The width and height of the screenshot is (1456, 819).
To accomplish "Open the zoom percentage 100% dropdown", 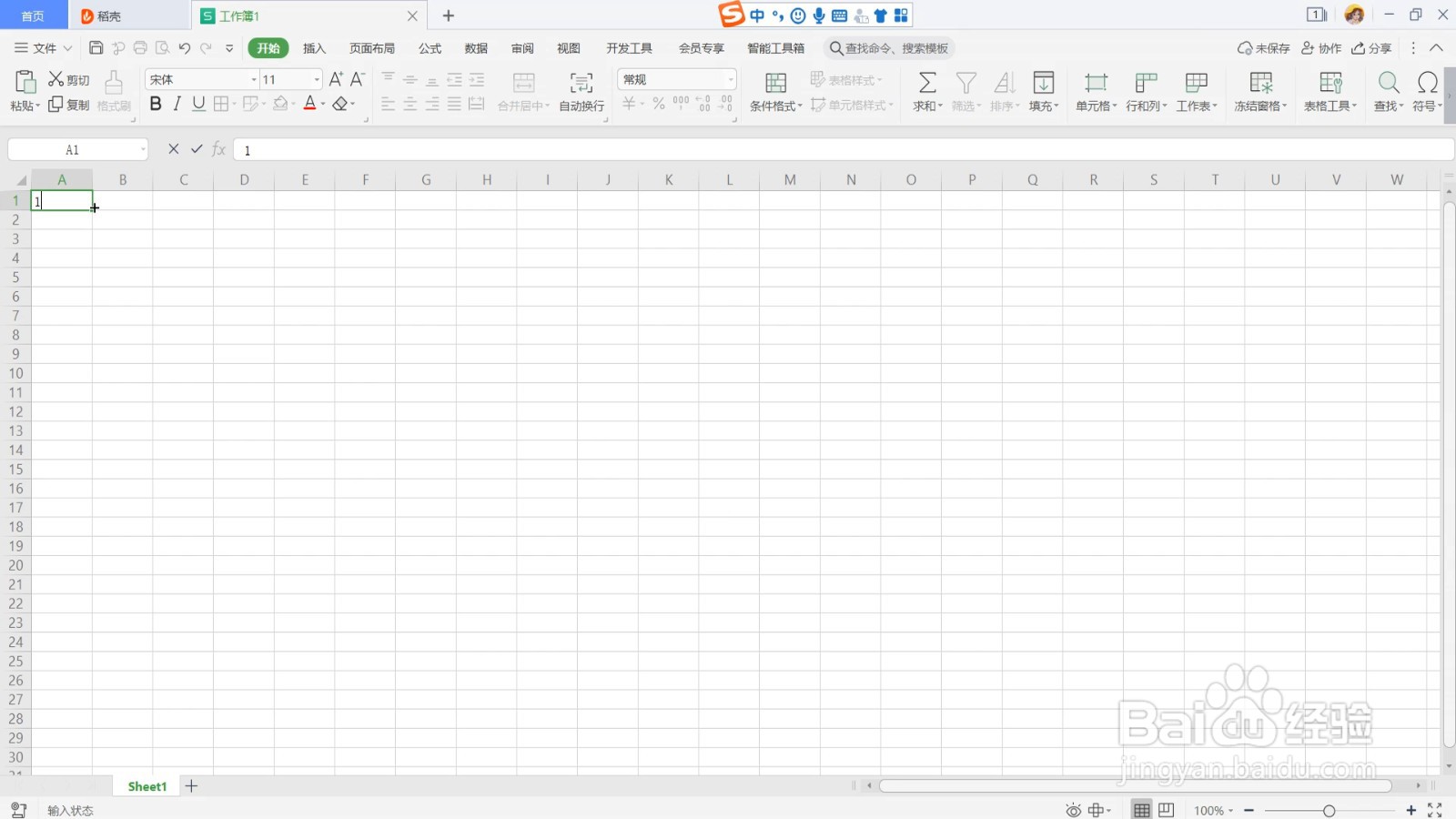I will pos(1214,811).
